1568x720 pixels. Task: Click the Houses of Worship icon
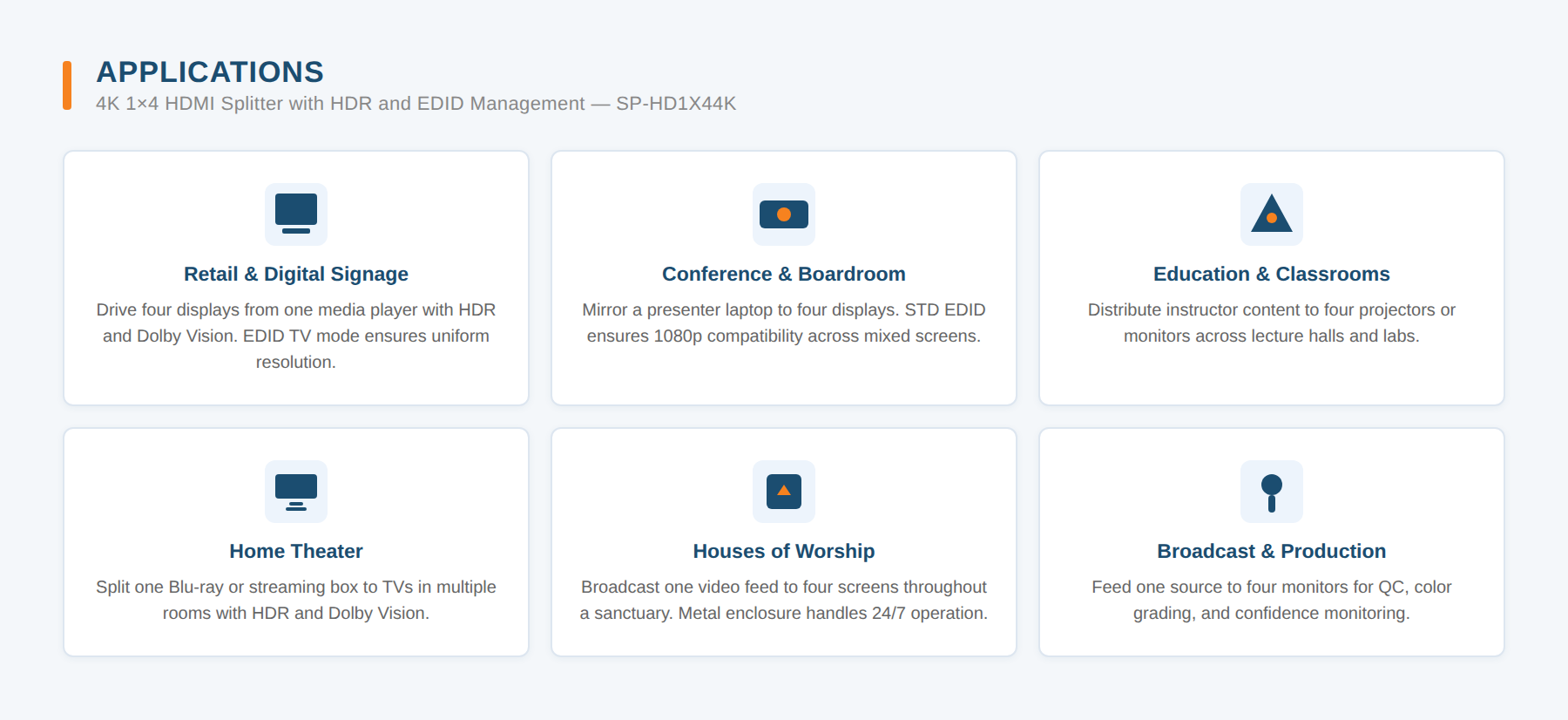pos(784,492)
